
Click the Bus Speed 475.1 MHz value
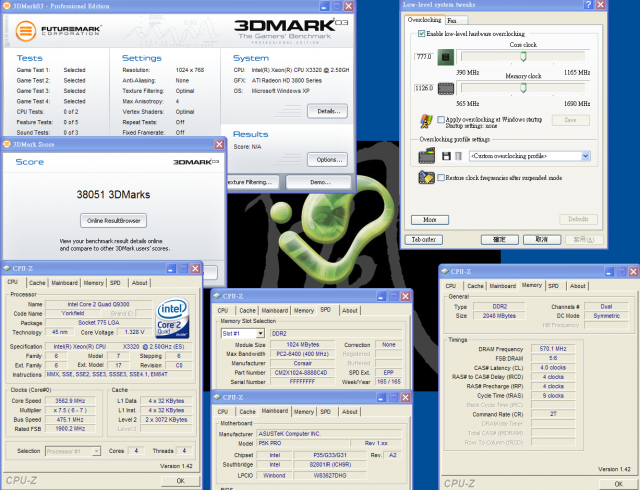pos(70,420)
